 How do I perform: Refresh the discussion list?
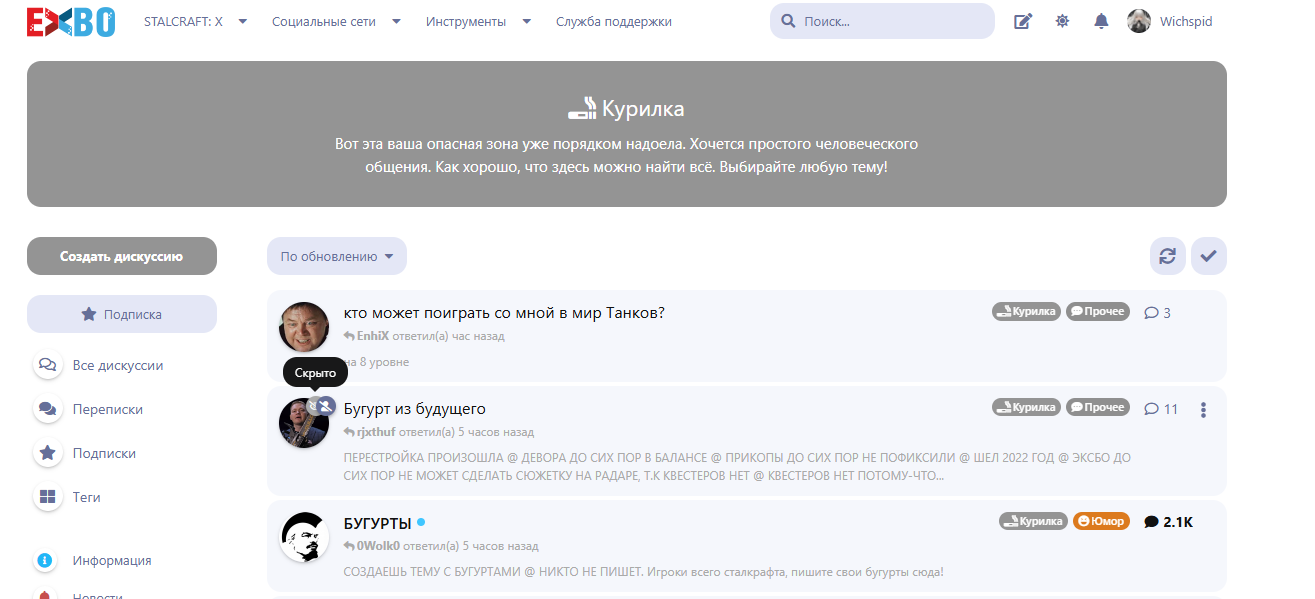(x=1167, y=256)
